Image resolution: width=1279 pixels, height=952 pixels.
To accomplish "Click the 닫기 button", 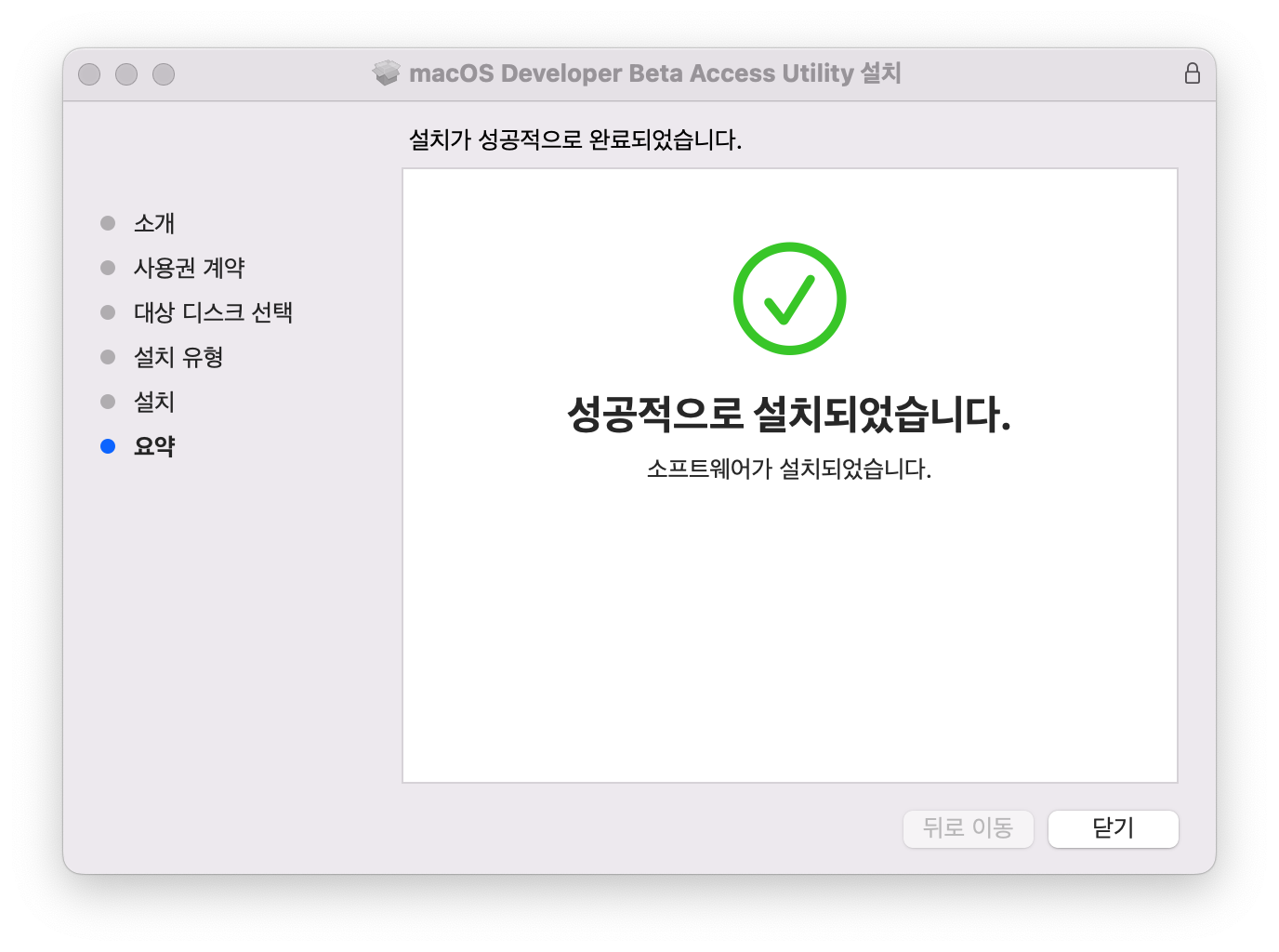I will [1113, 828].
